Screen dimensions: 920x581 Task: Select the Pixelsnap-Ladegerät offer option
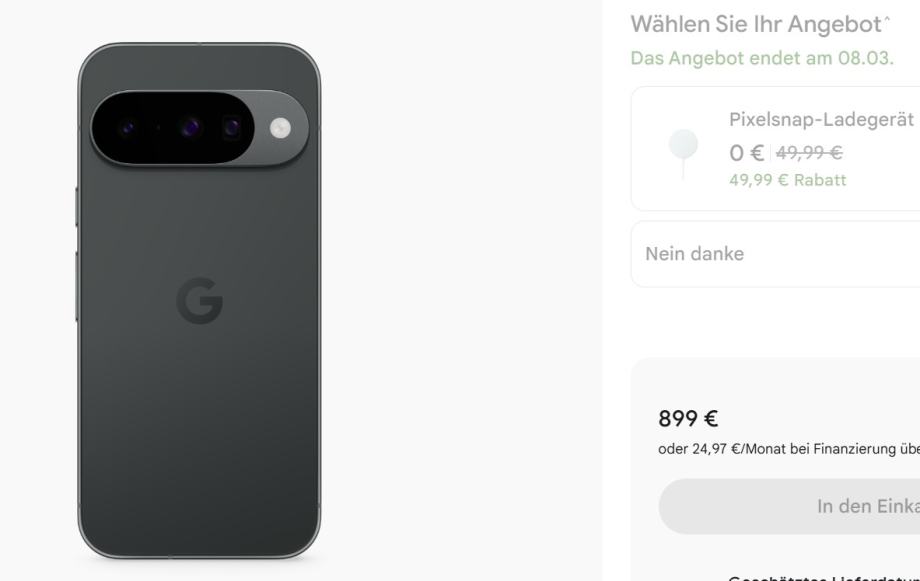pyautogui.click(x=775, y=148)
